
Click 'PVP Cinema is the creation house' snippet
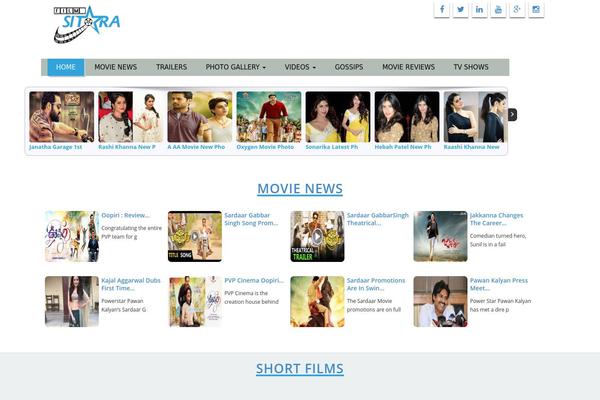(x=251, y=297)
